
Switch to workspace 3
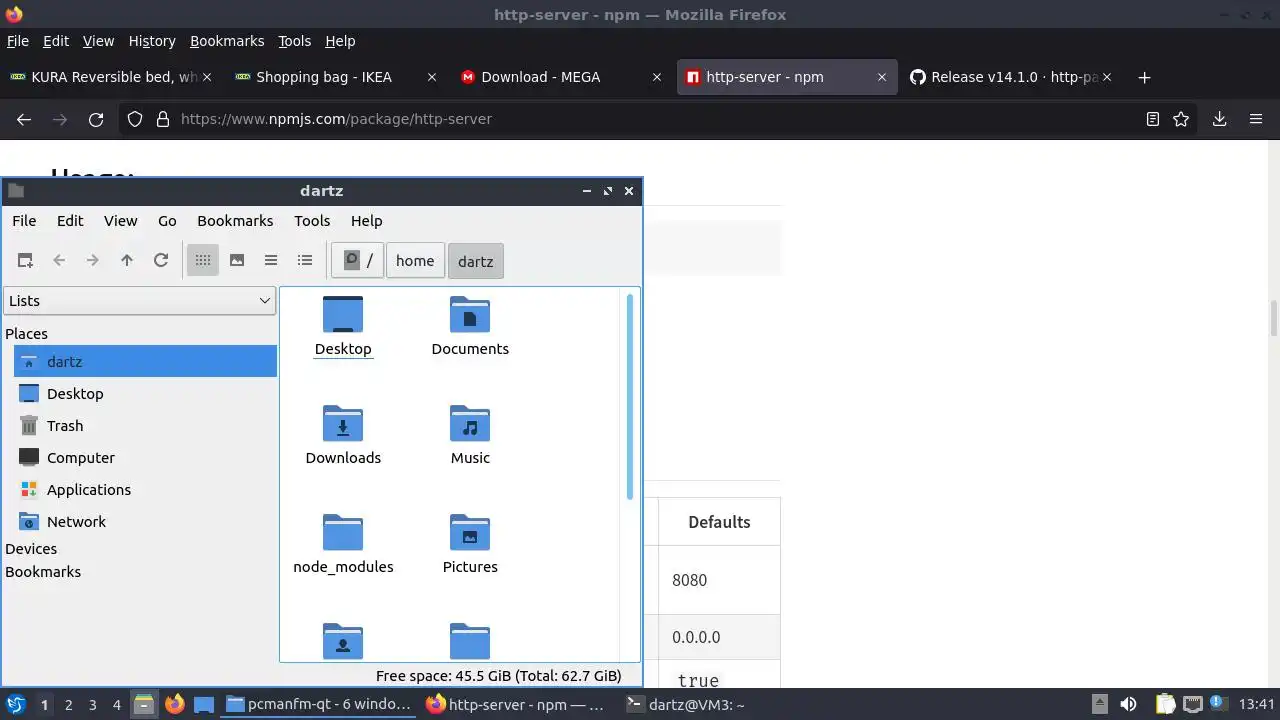(92, 704)
